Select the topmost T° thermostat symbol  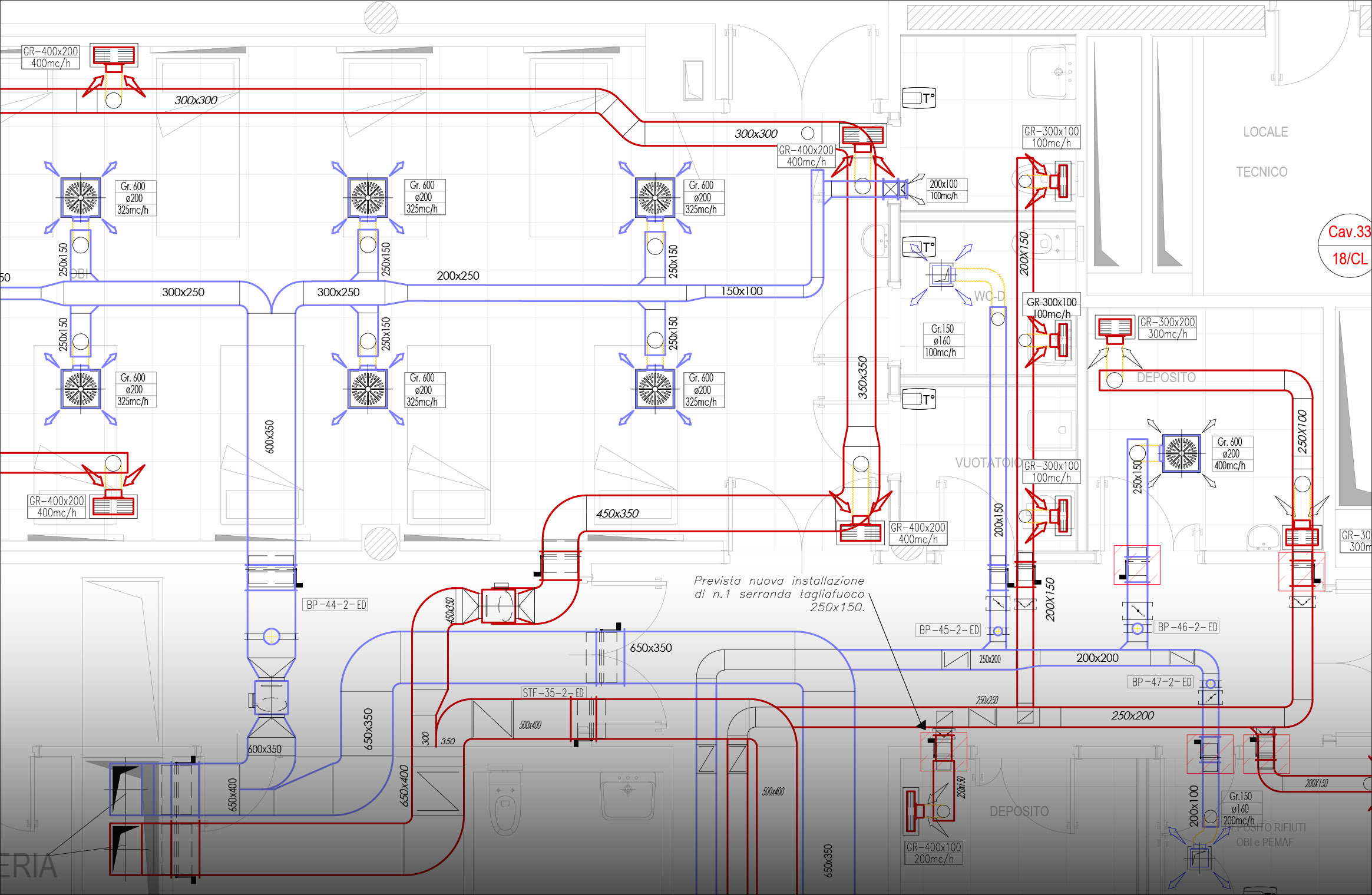tap(918, 98)
